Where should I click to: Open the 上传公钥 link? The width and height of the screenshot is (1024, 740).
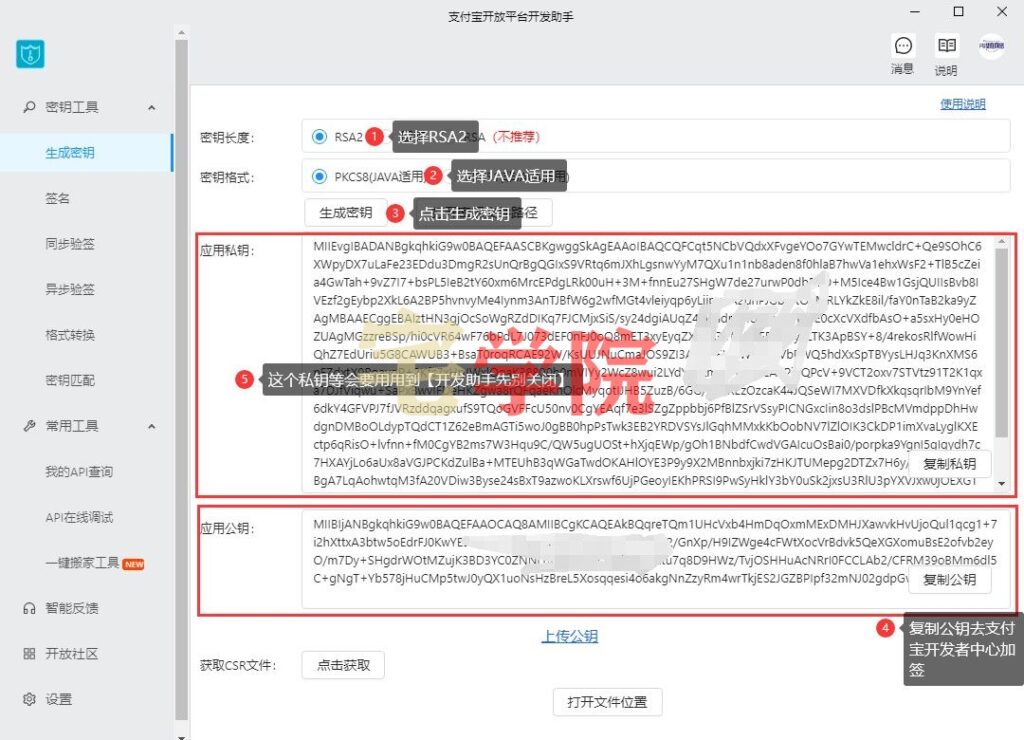point(569,636)
